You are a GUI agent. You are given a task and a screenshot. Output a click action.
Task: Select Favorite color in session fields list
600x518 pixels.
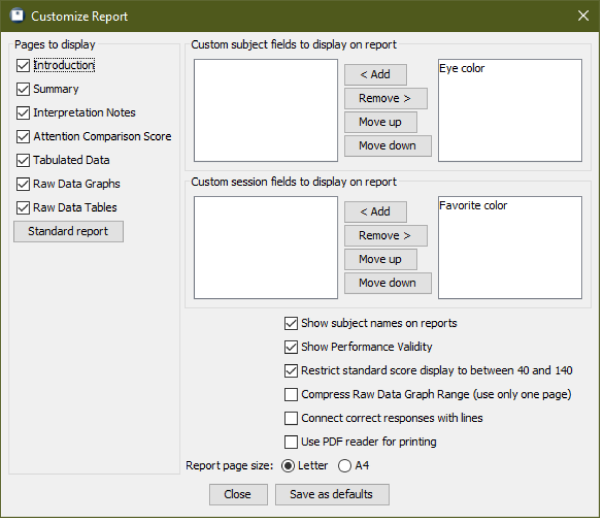473,206
